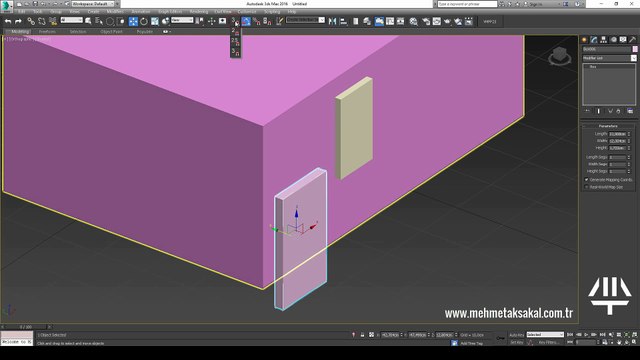Click the Render Production teapot icon
This screenshot has height=360, width=640.
[447, 21]
